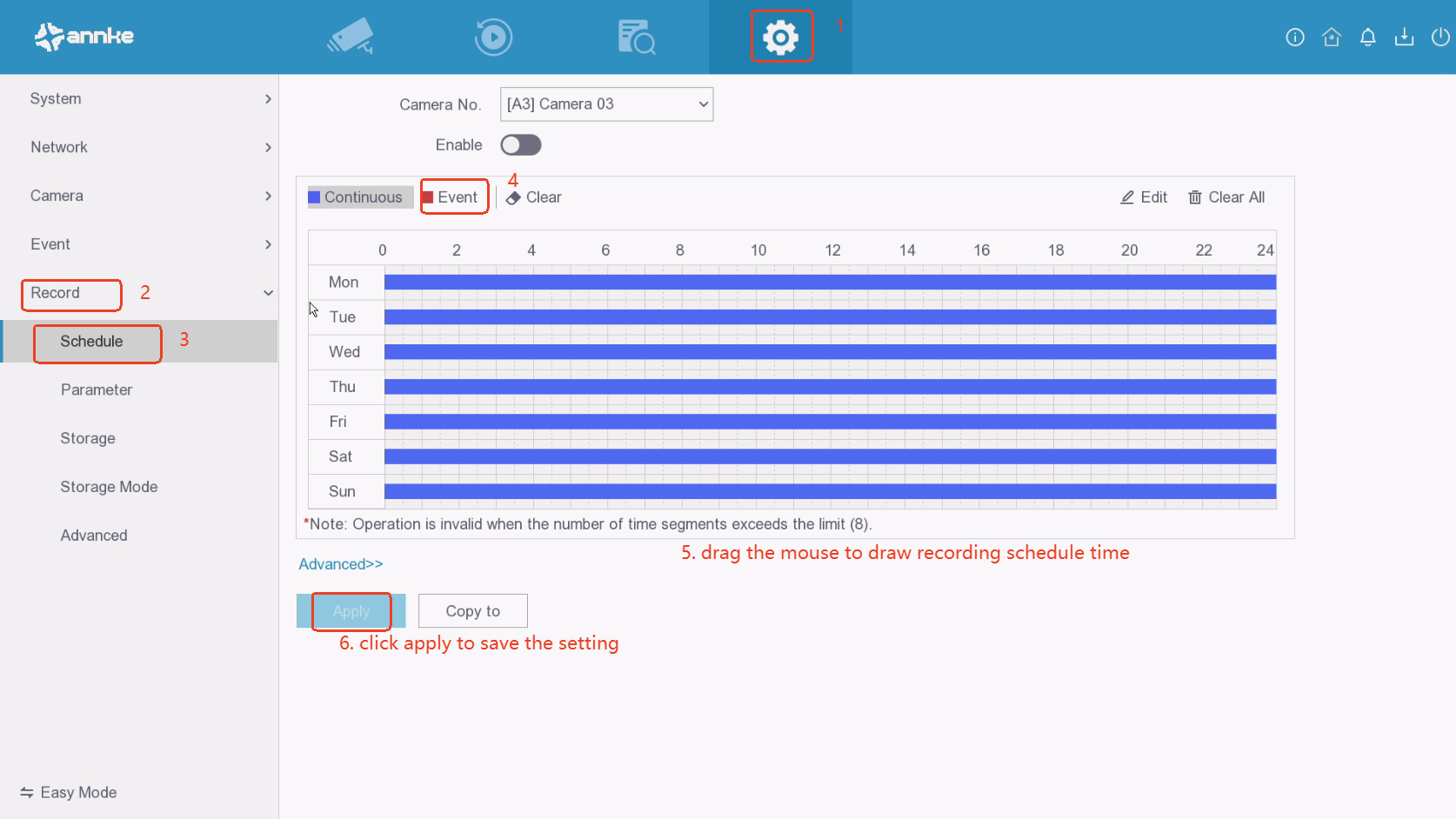The width and height of the screenshot is (1456, 819).
Task: Toggle the Enable recording switch
Action: point(521,145)
